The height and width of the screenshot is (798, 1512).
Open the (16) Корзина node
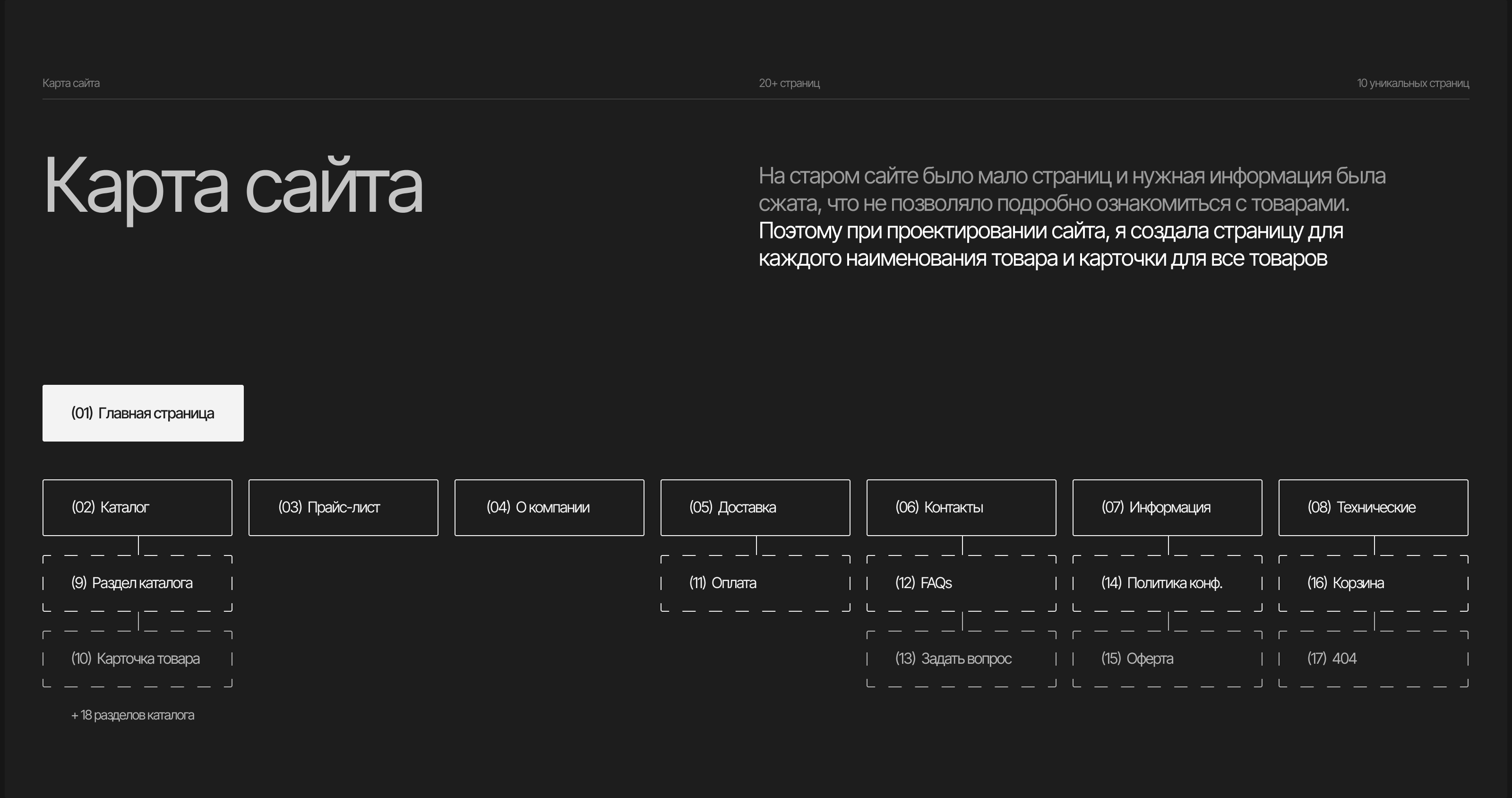coord(1373,583)
